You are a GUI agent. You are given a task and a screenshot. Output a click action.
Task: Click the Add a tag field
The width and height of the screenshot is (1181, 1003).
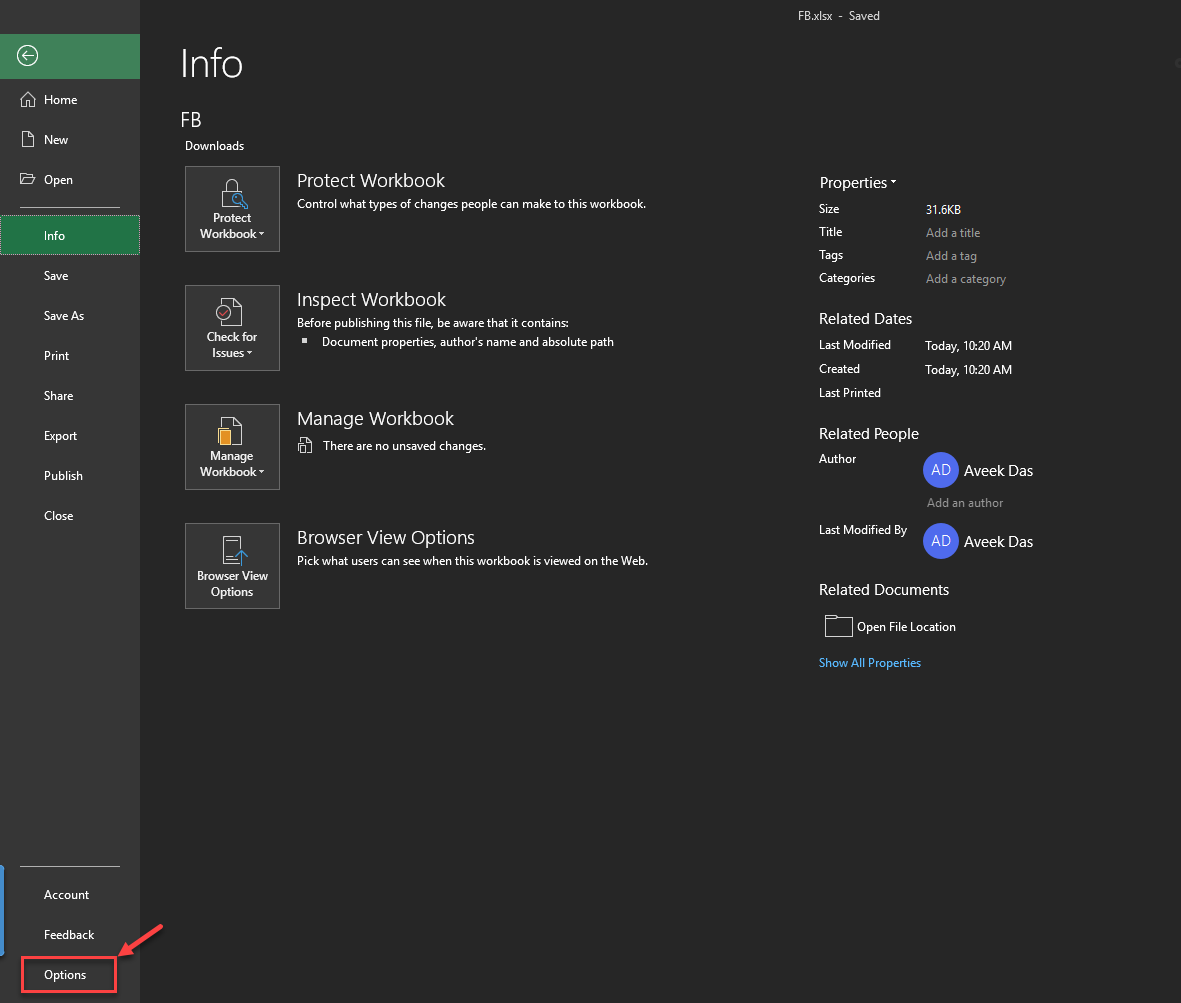(x=951, y=256)
